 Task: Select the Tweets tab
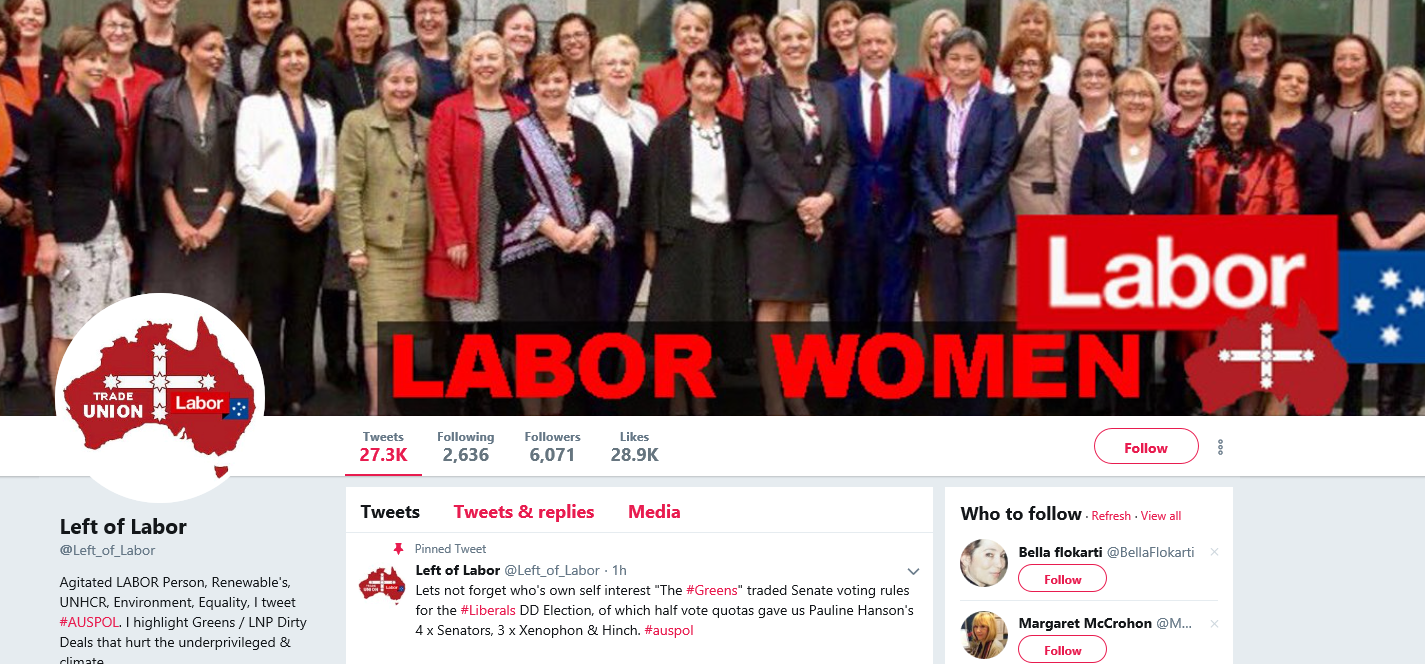point(390,512)
